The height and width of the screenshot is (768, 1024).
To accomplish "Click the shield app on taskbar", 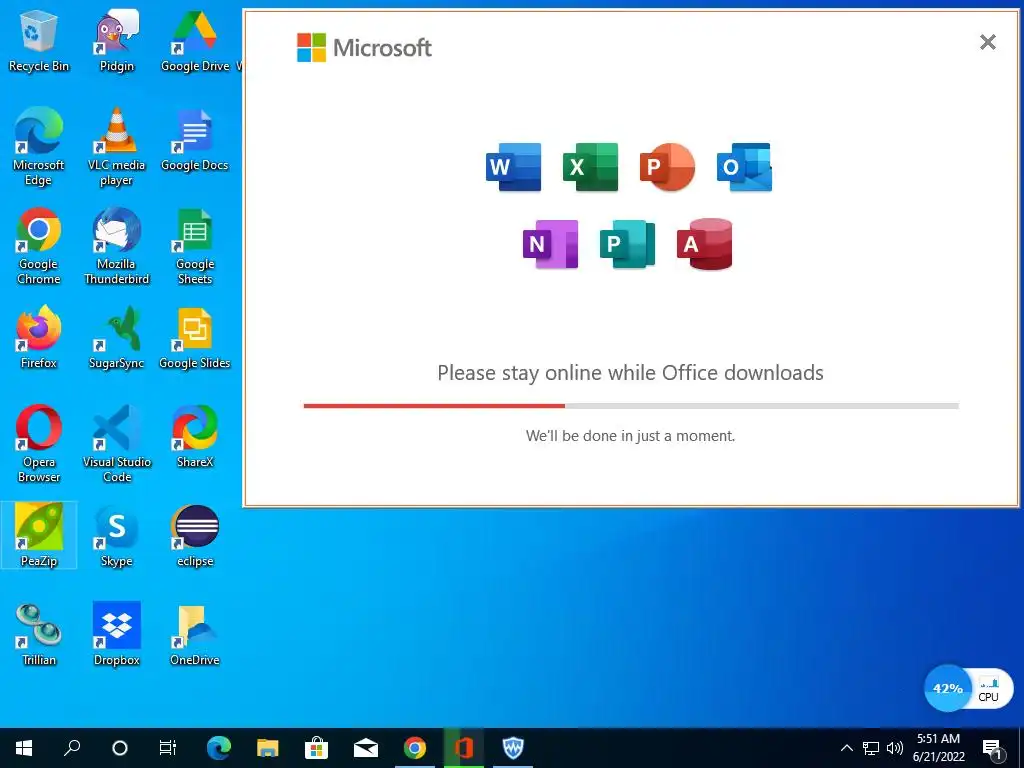I will pyautogui.click(x=513, y=748).
